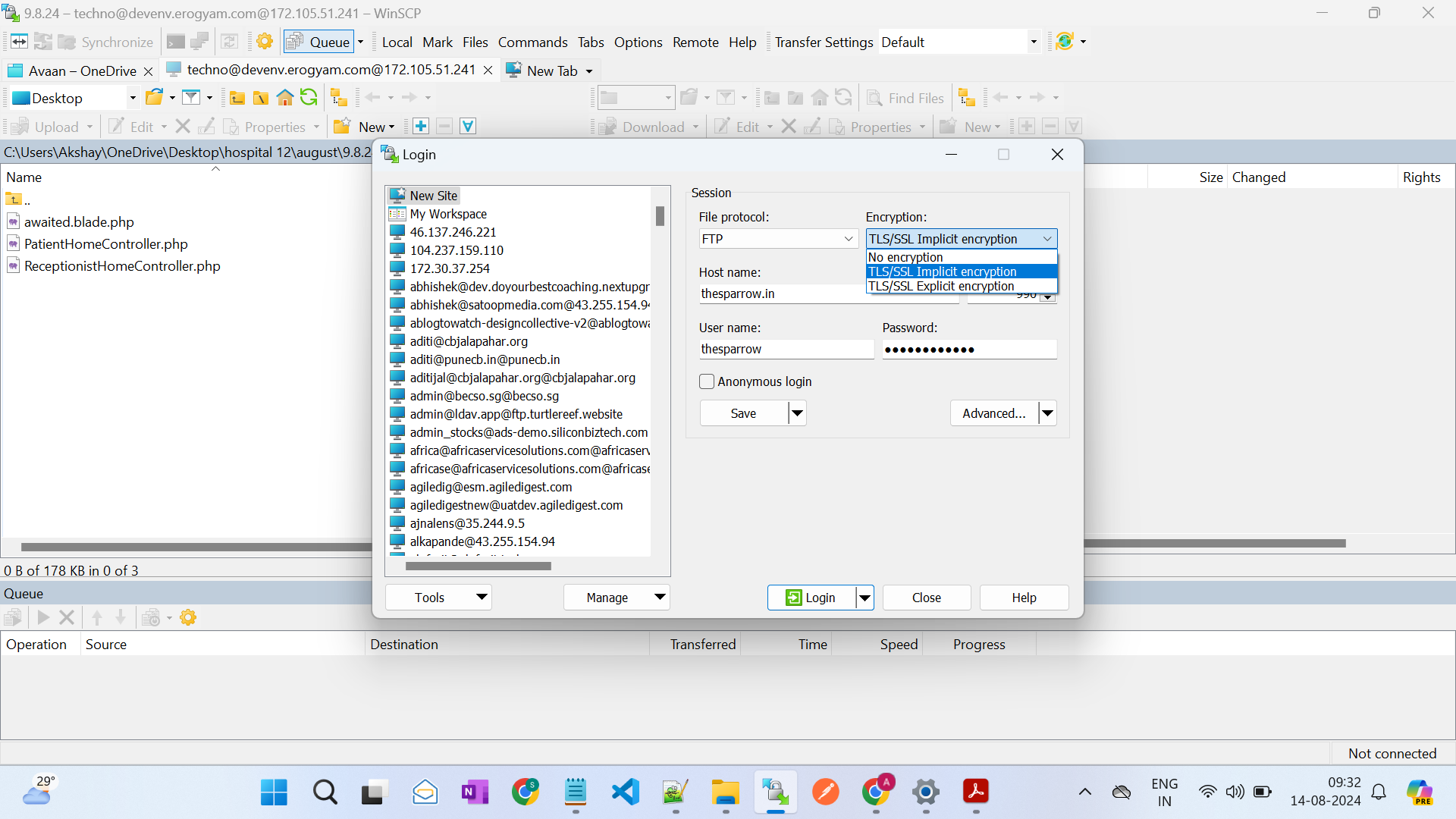This screenshot has height=819, width=1456.
Task: Open the Options menu
Action: click(638, 42)
